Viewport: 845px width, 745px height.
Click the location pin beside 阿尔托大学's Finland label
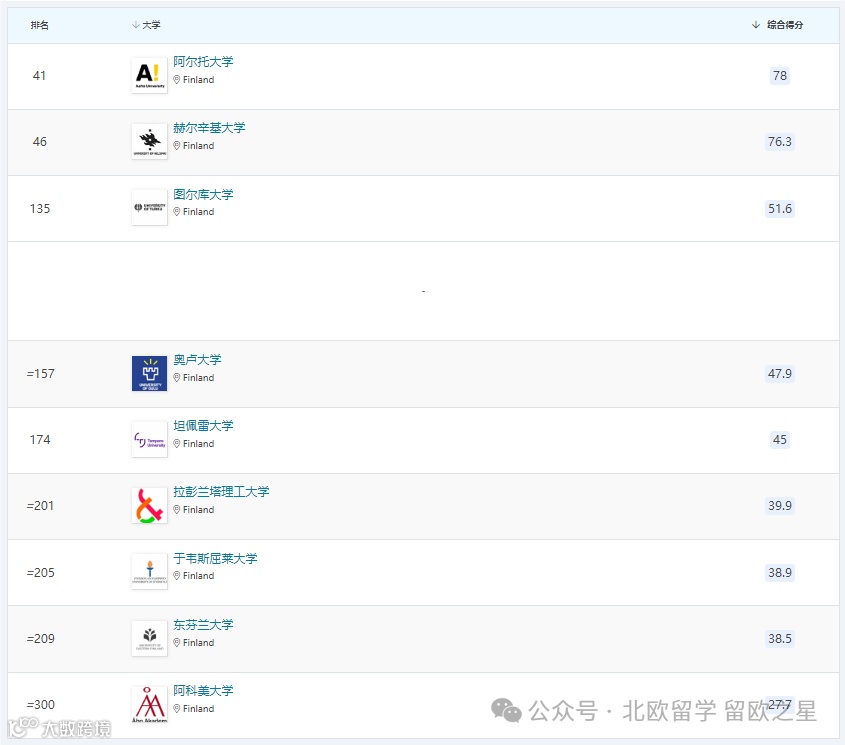coord(177,80)
